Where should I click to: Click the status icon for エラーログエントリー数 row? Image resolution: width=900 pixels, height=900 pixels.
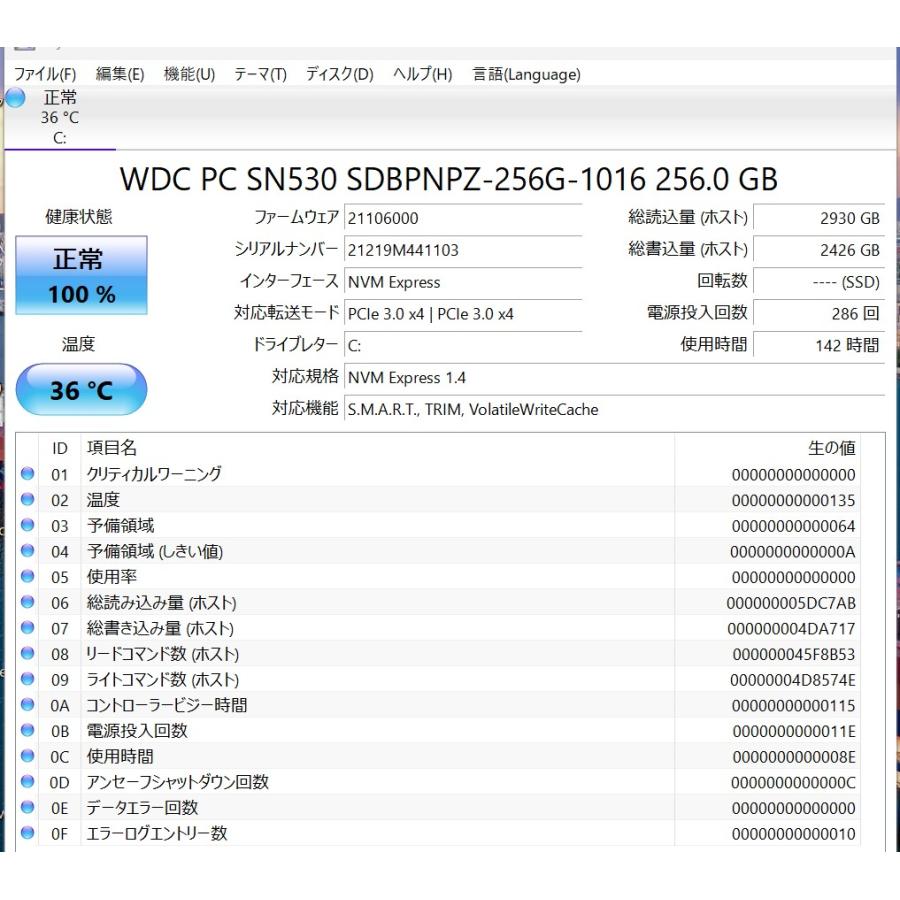(28, 833)
